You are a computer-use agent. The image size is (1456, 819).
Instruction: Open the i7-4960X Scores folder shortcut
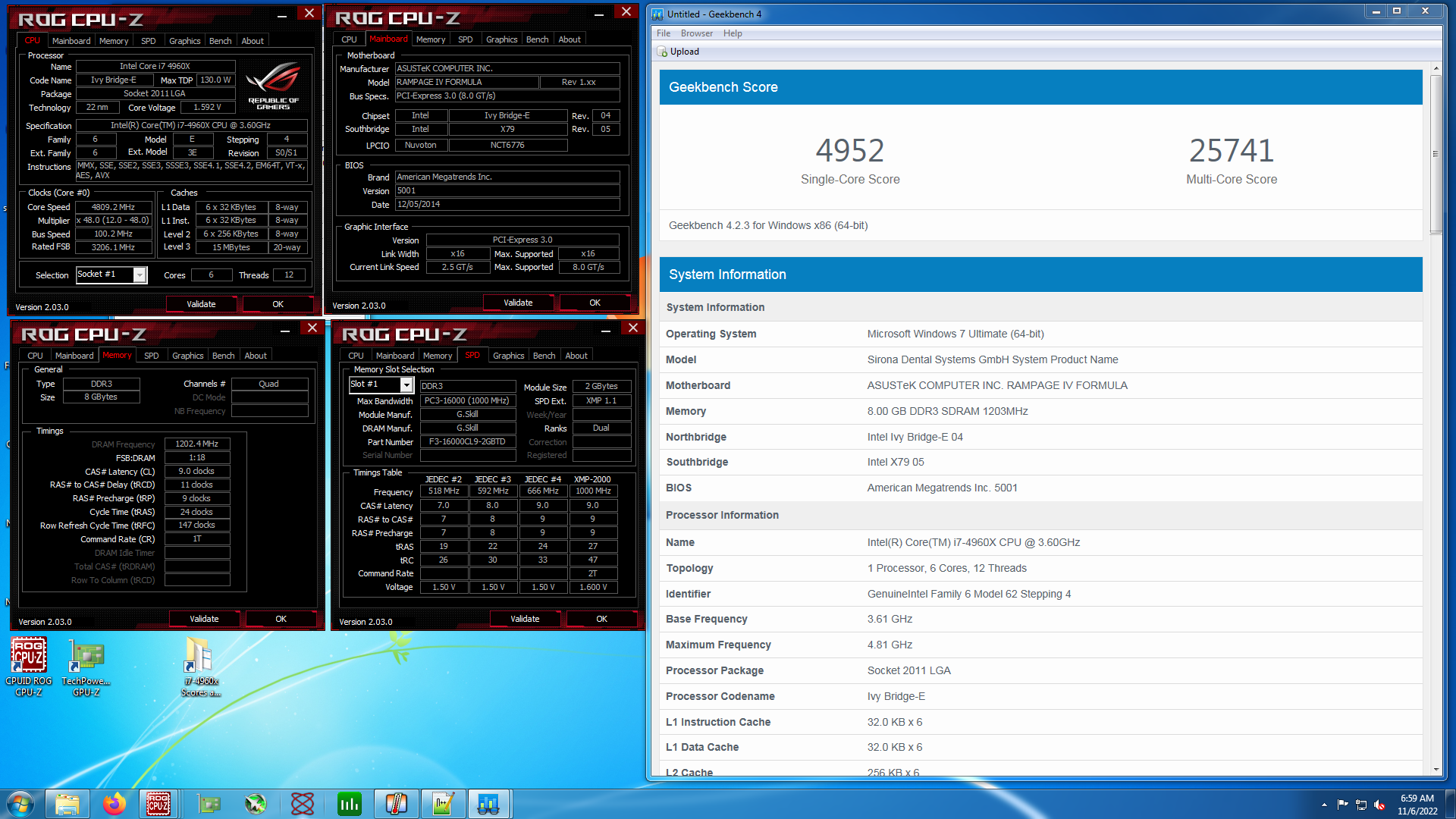click(x=201, y=667)
